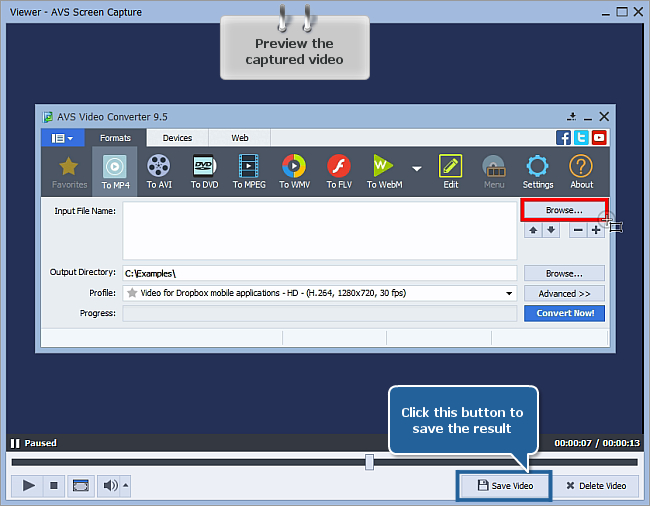Click the Paused status indicator
The image size is (650, 506).
34,443
